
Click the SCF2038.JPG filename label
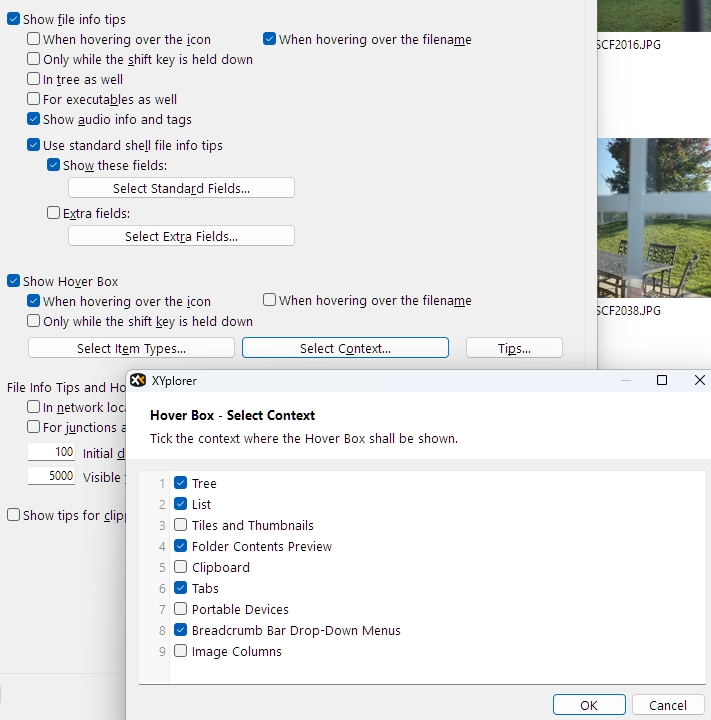point(629,310)
